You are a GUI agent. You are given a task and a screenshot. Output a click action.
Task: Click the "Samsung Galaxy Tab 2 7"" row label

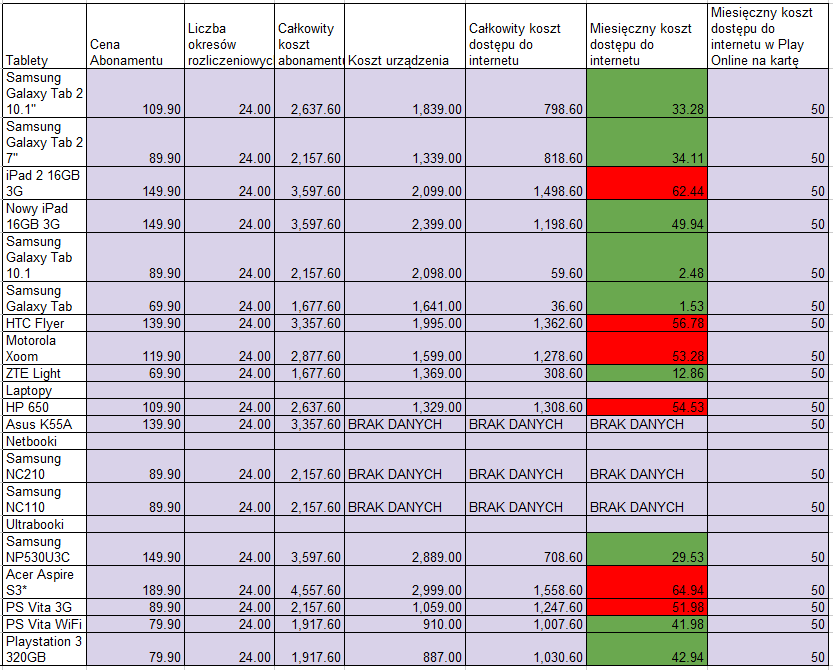[45, 142]
